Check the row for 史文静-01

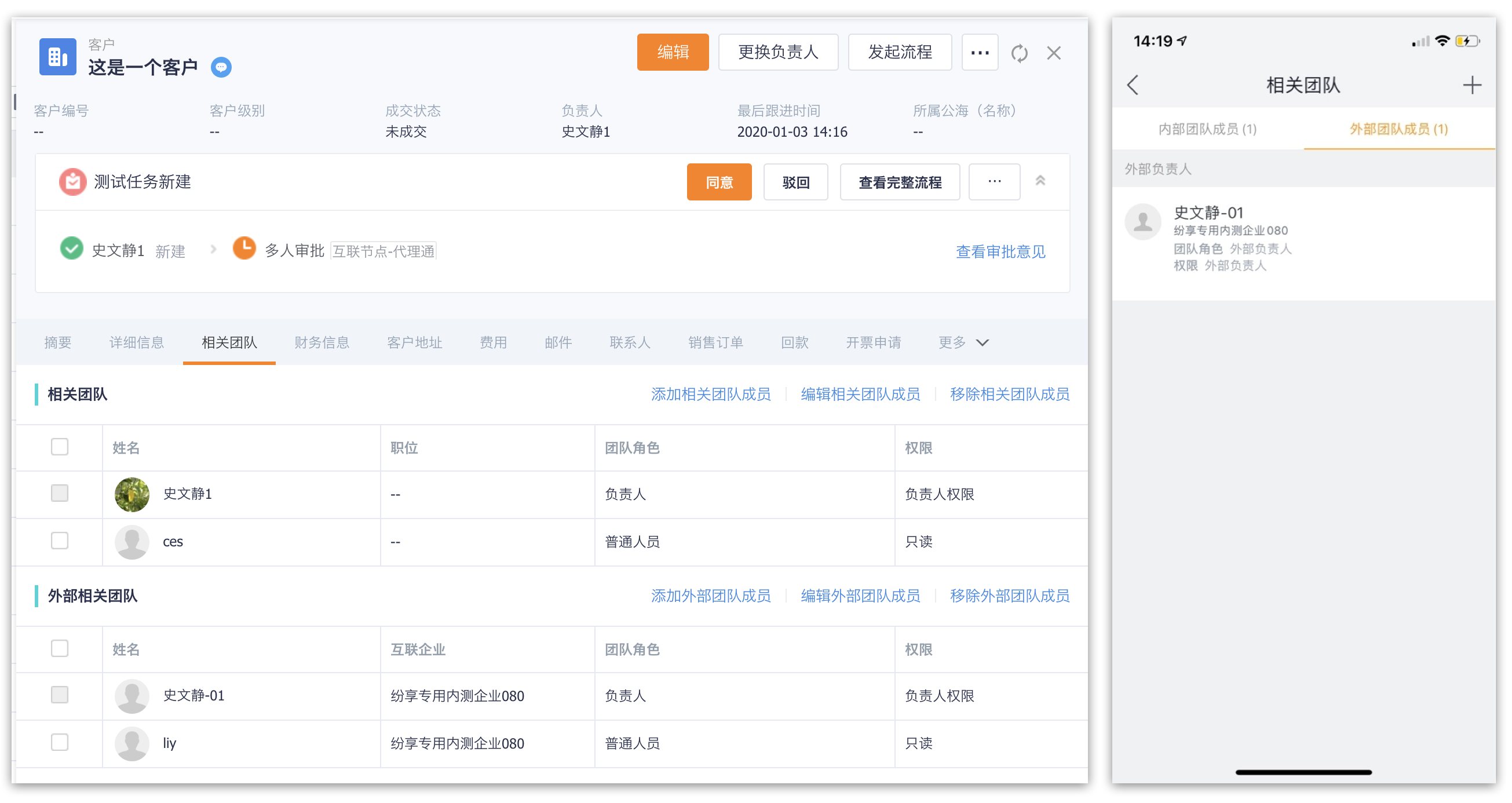[x=59, y=695]
